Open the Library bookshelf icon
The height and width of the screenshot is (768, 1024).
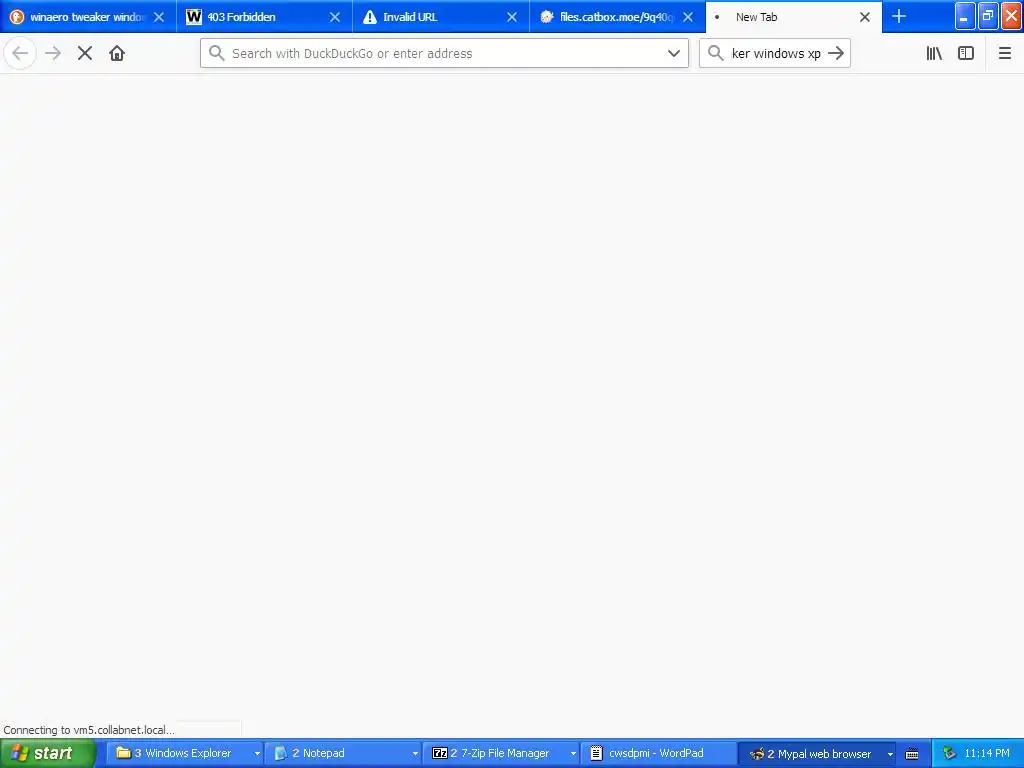click(934, 54)
